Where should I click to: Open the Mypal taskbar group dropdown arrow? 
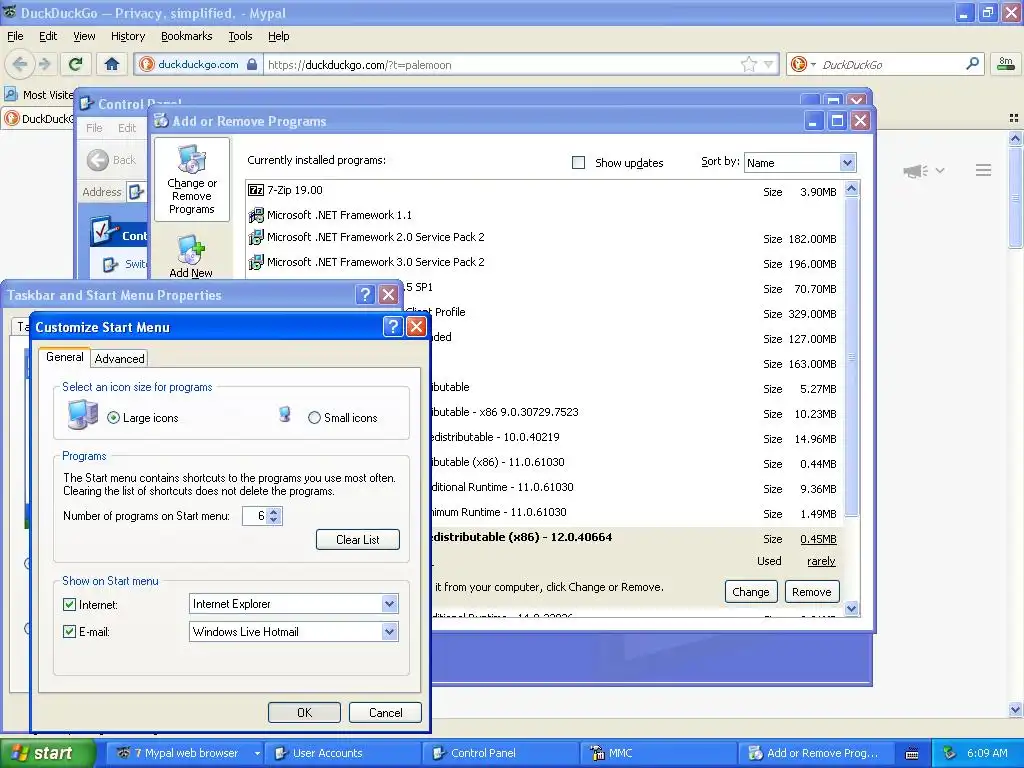tap(257, 754)
